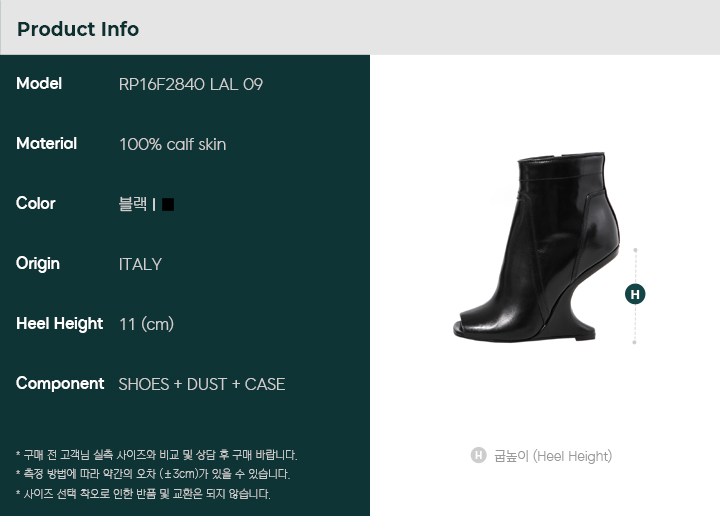Select the black color swatch
Image resolution: width=720 pixels, height=516 pixels.
(168, 204)
